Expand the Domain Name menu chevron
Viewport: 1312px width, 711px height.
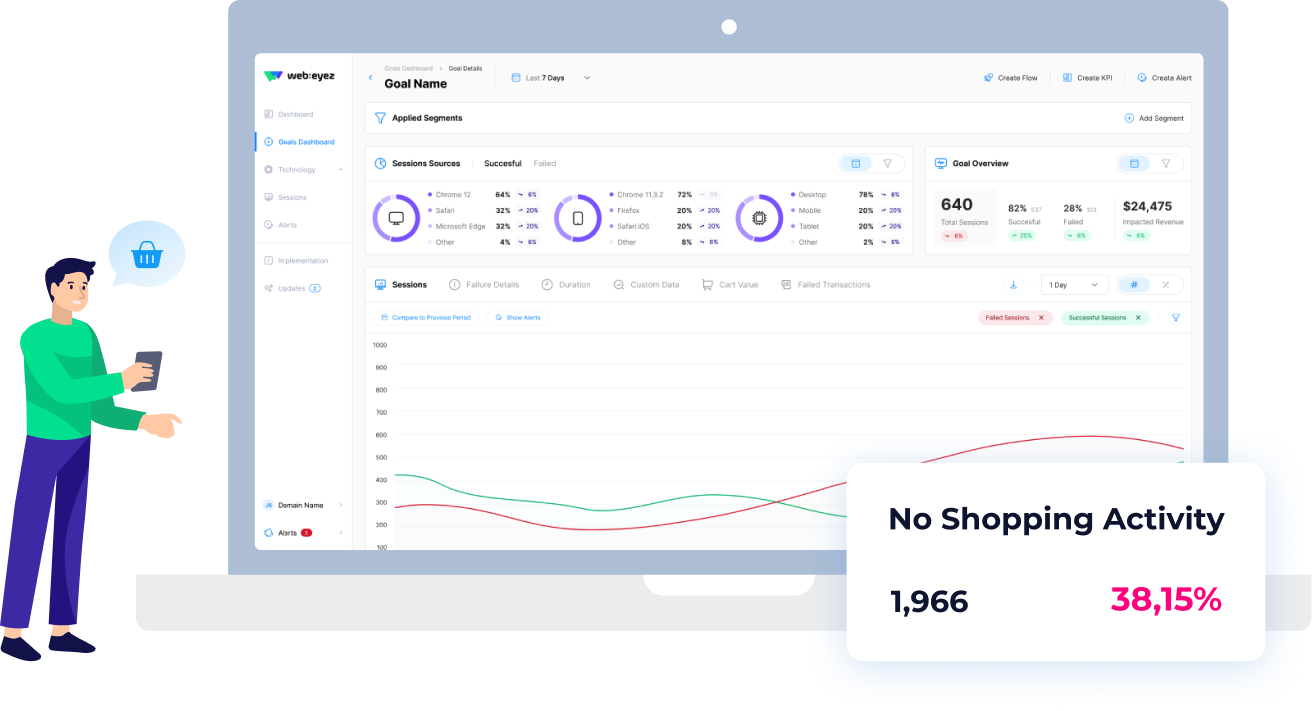pos(341,505)
